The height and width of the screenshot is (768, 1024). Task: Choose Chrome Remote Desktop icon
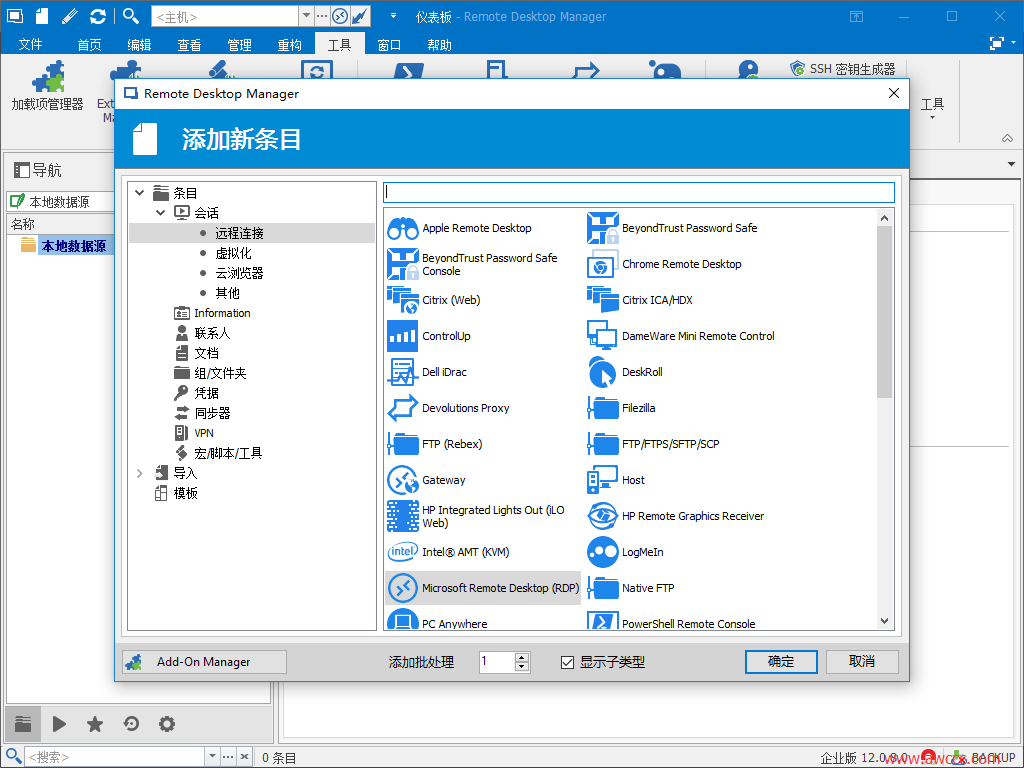point(602,264)
